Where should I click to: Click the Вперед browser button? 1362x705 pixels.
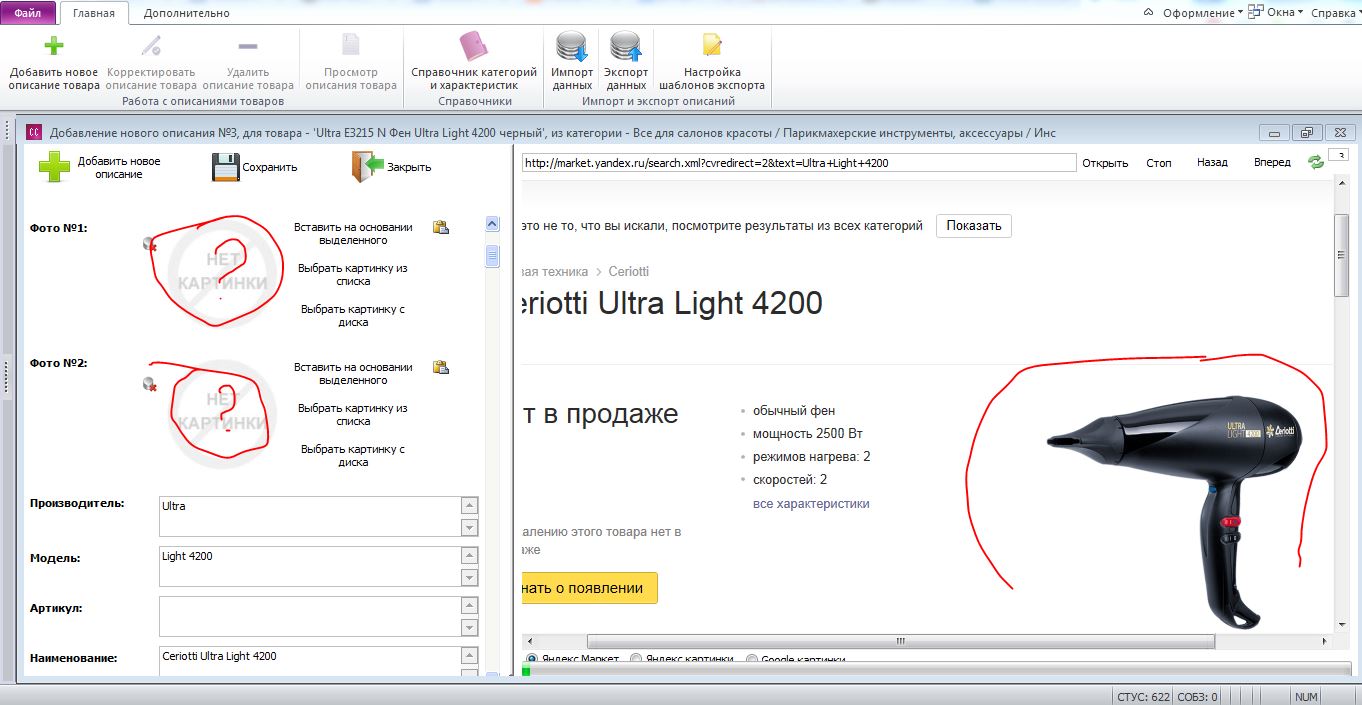pyautogui.click(x=1272, y=163)
